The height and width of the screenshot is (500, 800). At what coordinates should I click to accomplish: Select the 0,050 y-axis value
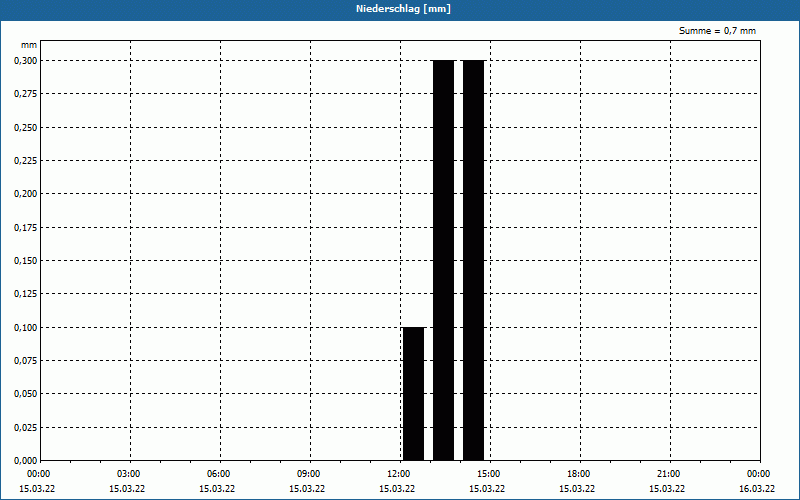pyautogui.click(x=26, y=394)
